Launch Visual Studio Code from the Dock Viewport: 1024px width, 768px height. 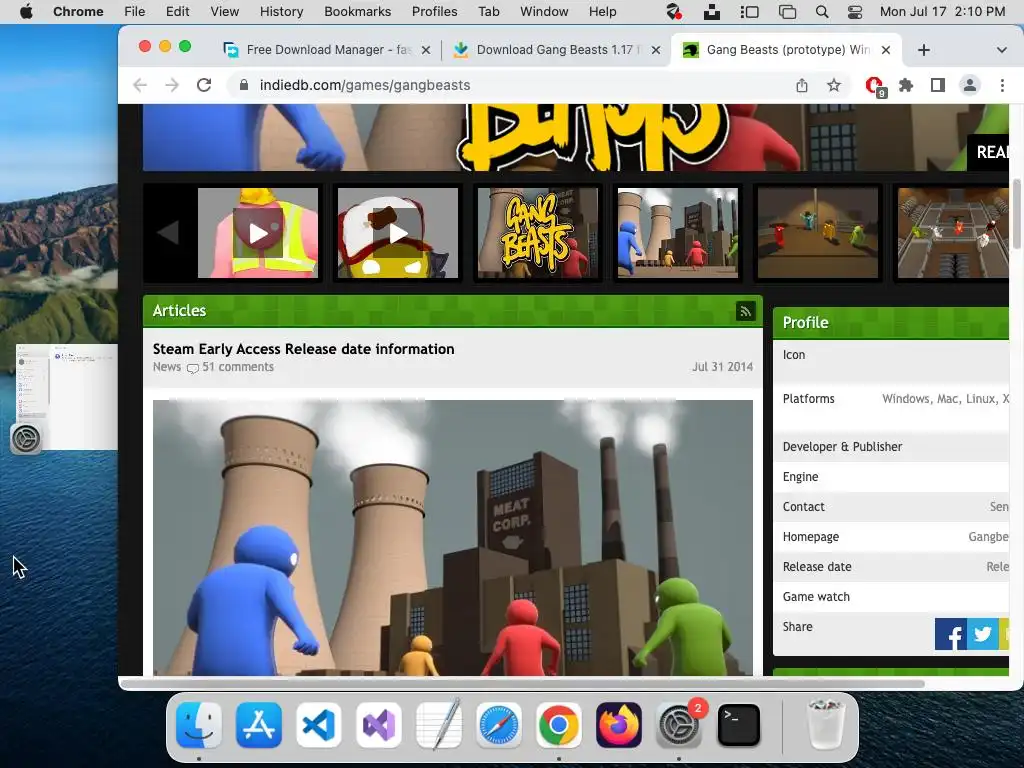click(319, 725)
